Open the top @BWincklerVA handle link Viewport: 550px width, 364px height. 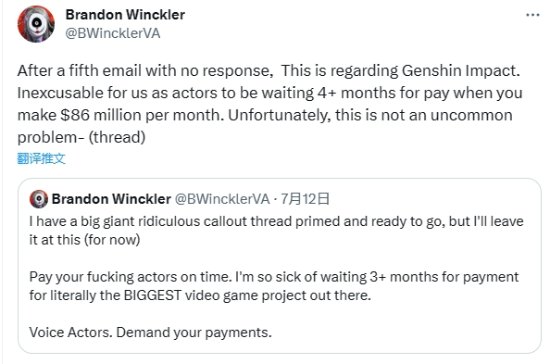point(113,33)
